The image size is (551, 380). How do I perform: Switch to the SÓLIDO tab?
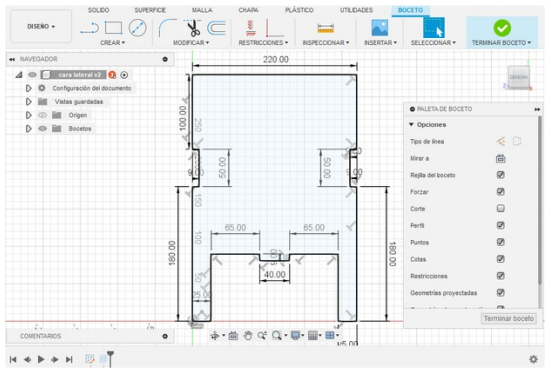coord(98,10)
